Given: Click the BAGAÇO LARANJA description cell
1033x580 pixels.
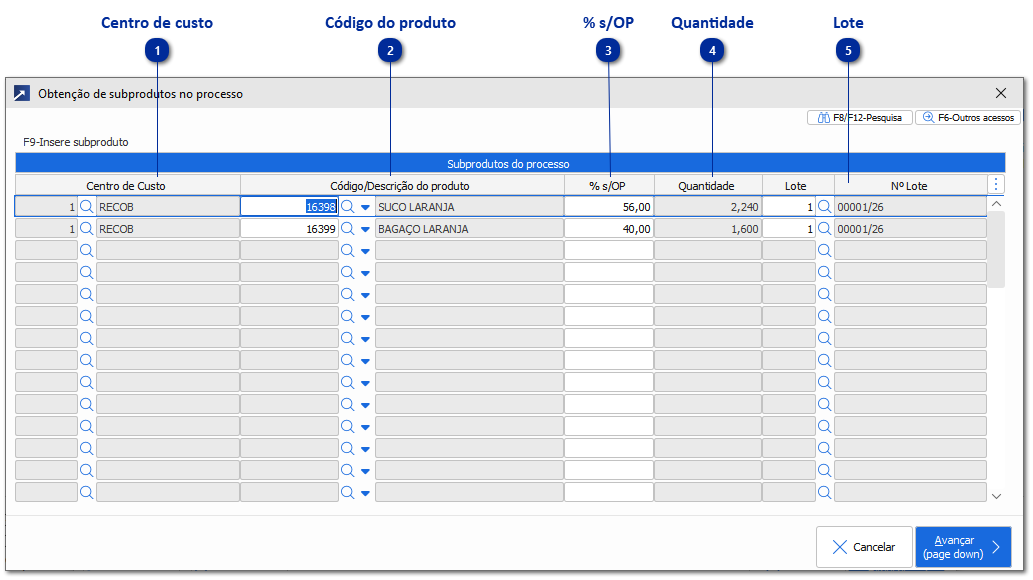Looking at the screenshot, I should (469, 229).
